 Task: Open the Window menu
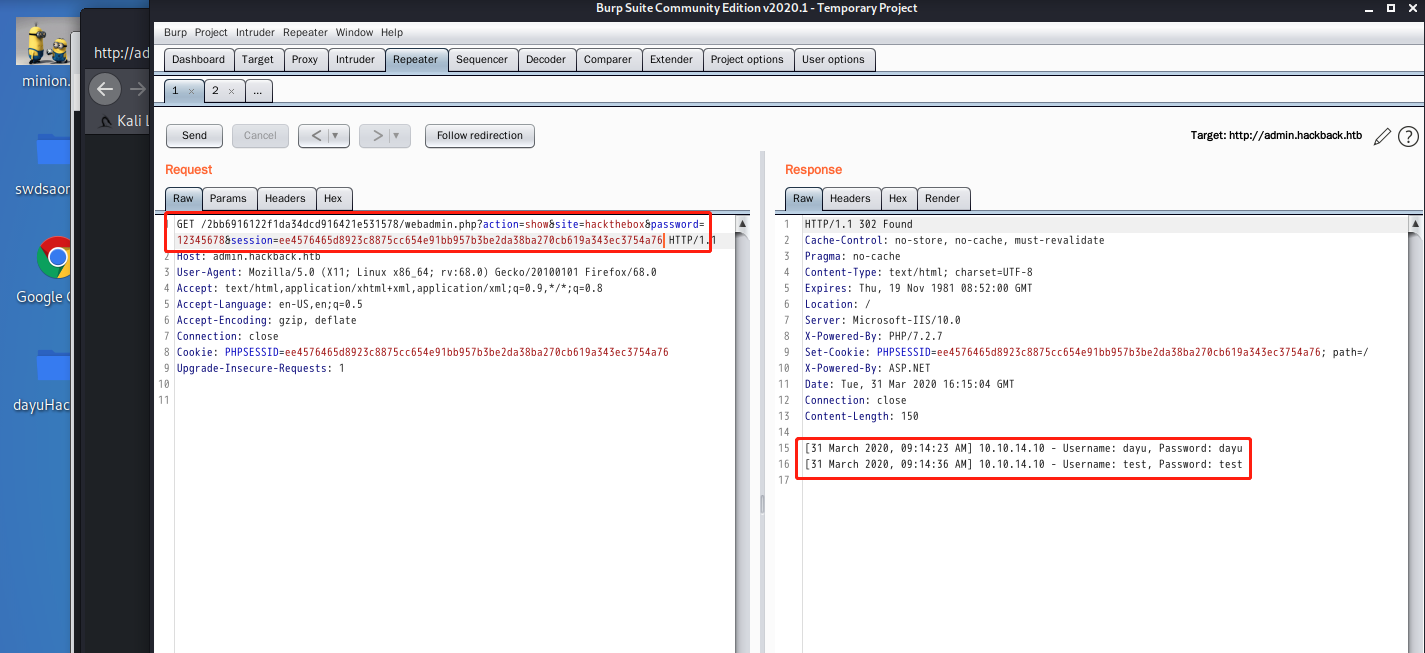pyautogui.click(x=355, y=33)
